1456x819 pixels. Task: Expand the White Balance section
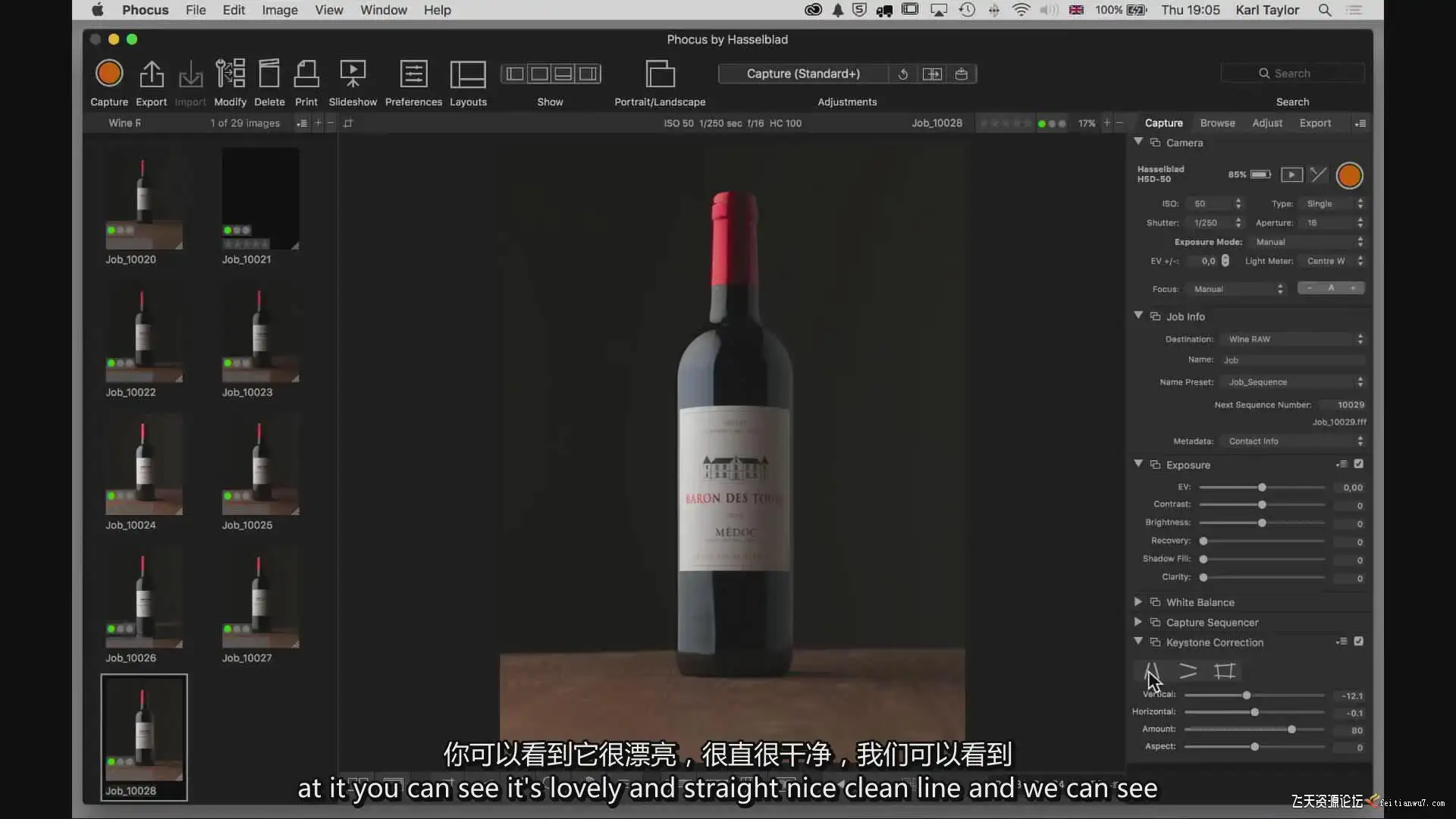click(1137, 602)
